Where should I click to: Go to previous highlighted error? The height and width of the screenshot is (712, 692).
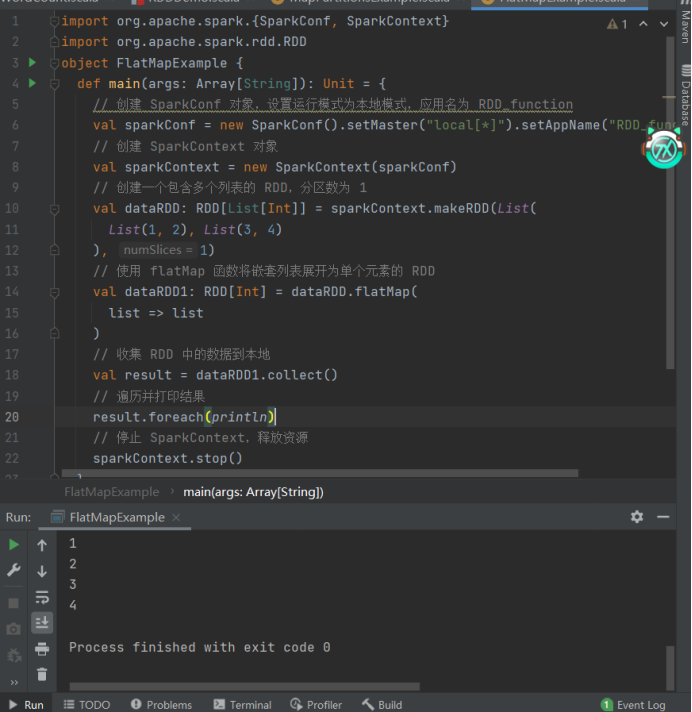tap(643, 24)
